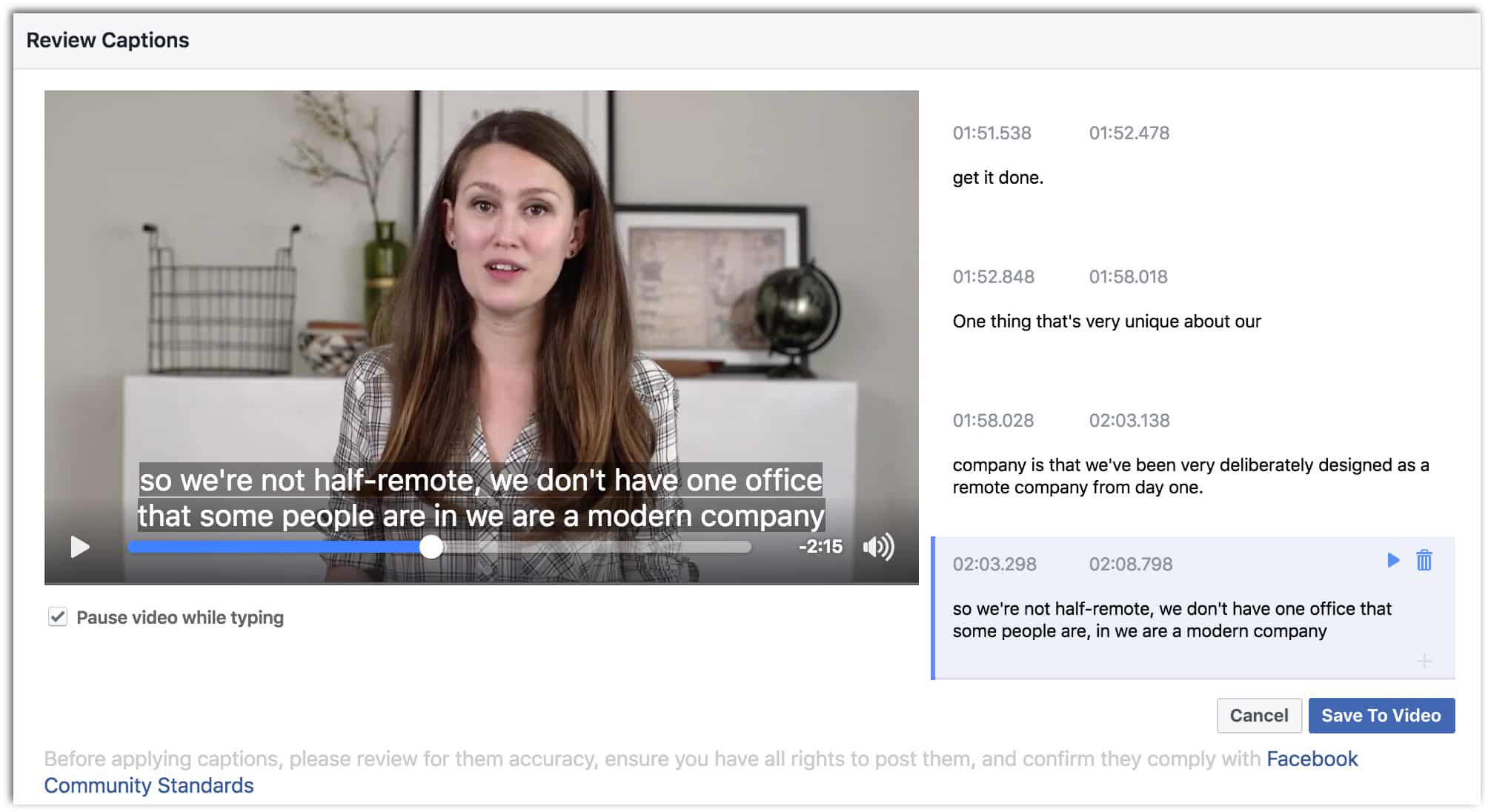Mute the video volume speaker icon
This screenshot has width=1488, height=812.
coord(879,548)
